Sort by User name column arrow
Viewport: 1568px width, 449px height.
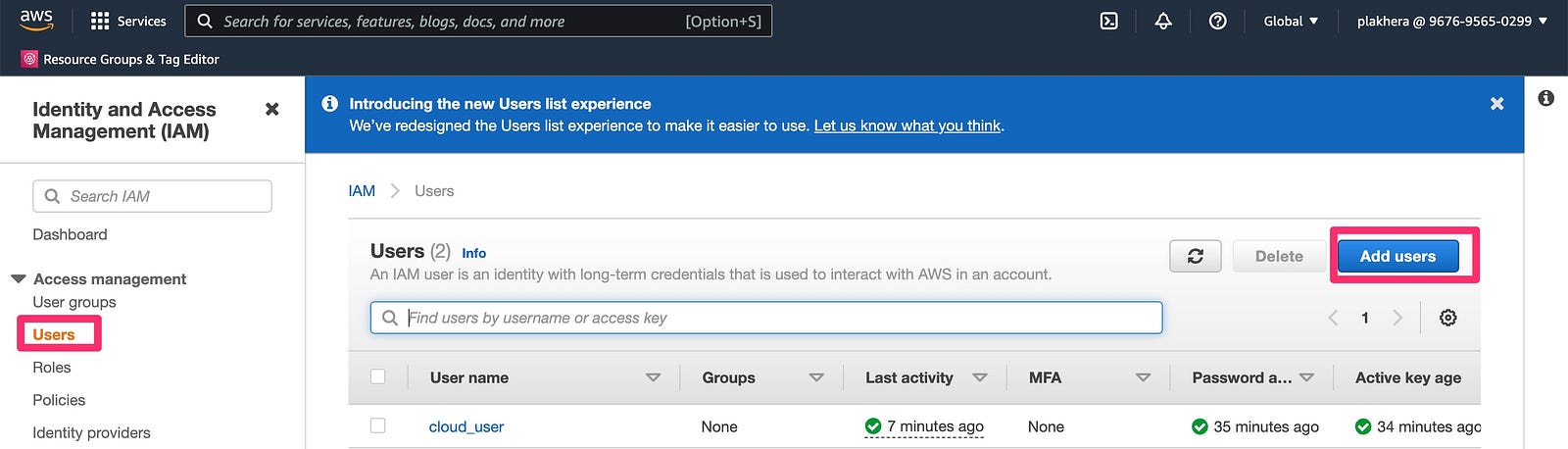(654, 377)
